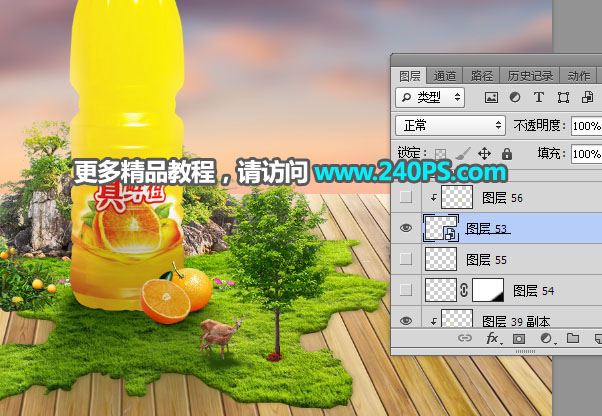Show layer 图层 55 visibility box
Image resolution: width=602 pixels, height=416 pixels.
tap(406, 259)
